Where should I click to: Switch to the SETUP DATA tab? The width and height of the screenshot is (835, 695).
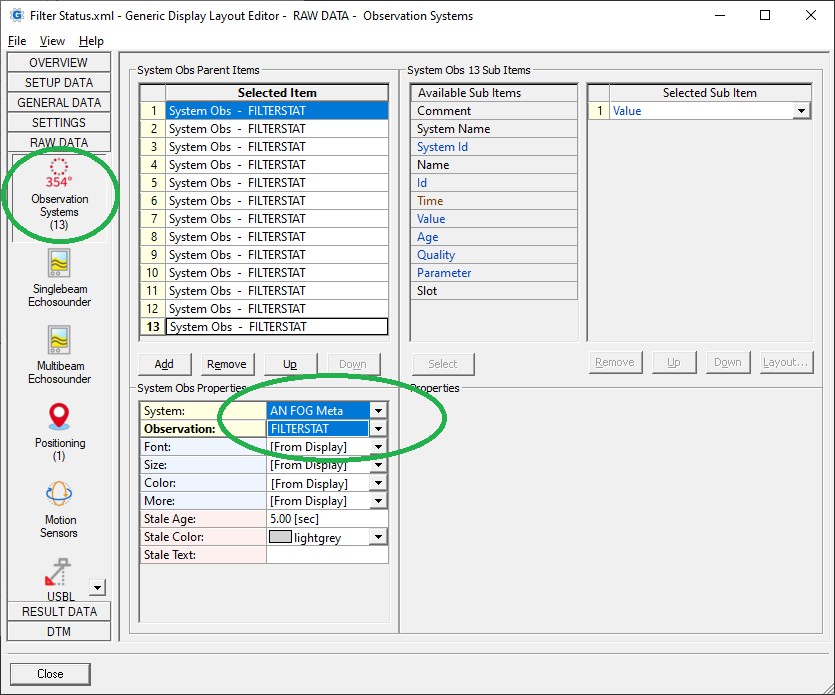pos(59,83)
